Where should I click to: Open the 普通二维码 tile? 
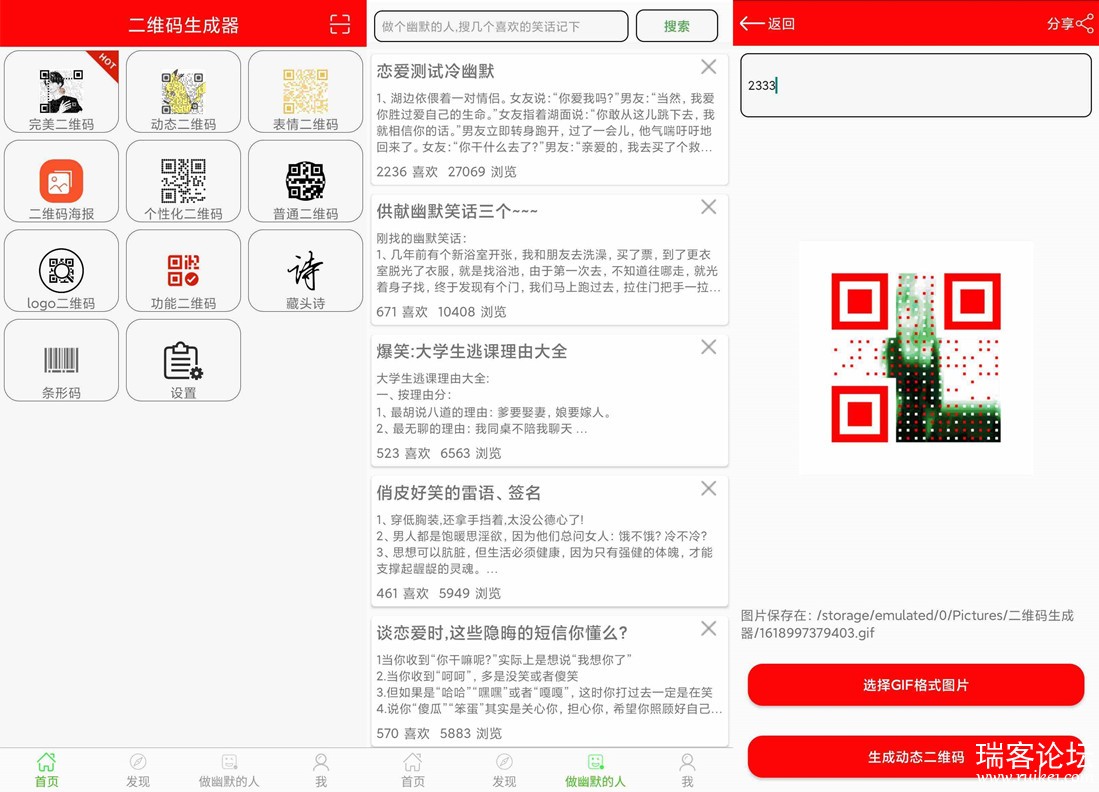306,182
